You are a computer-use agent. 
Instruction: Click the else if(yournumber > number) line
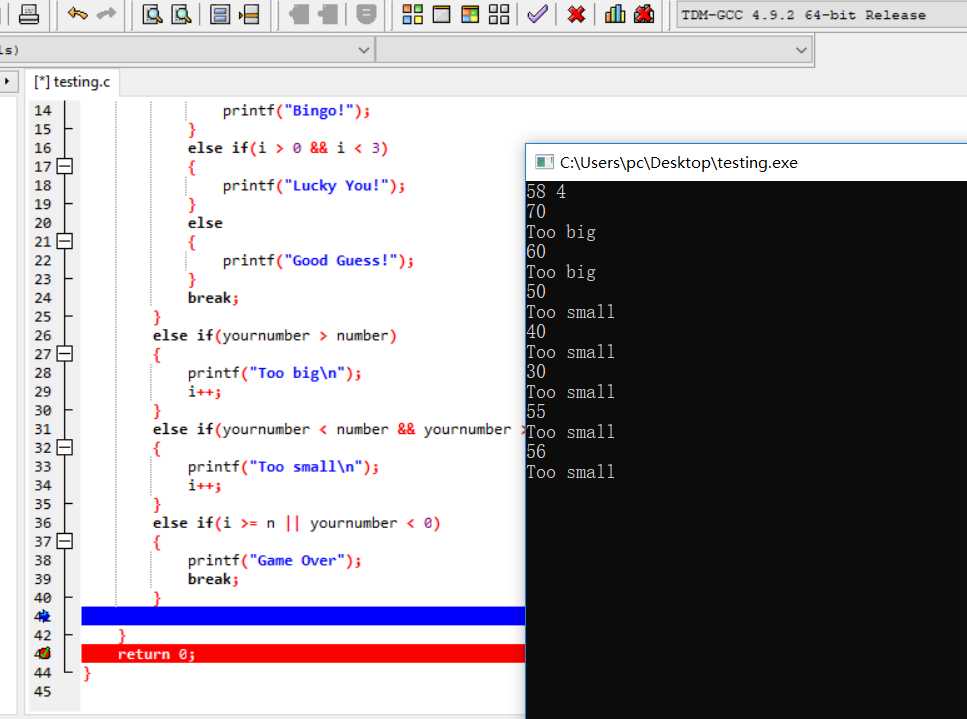[274, 335]
